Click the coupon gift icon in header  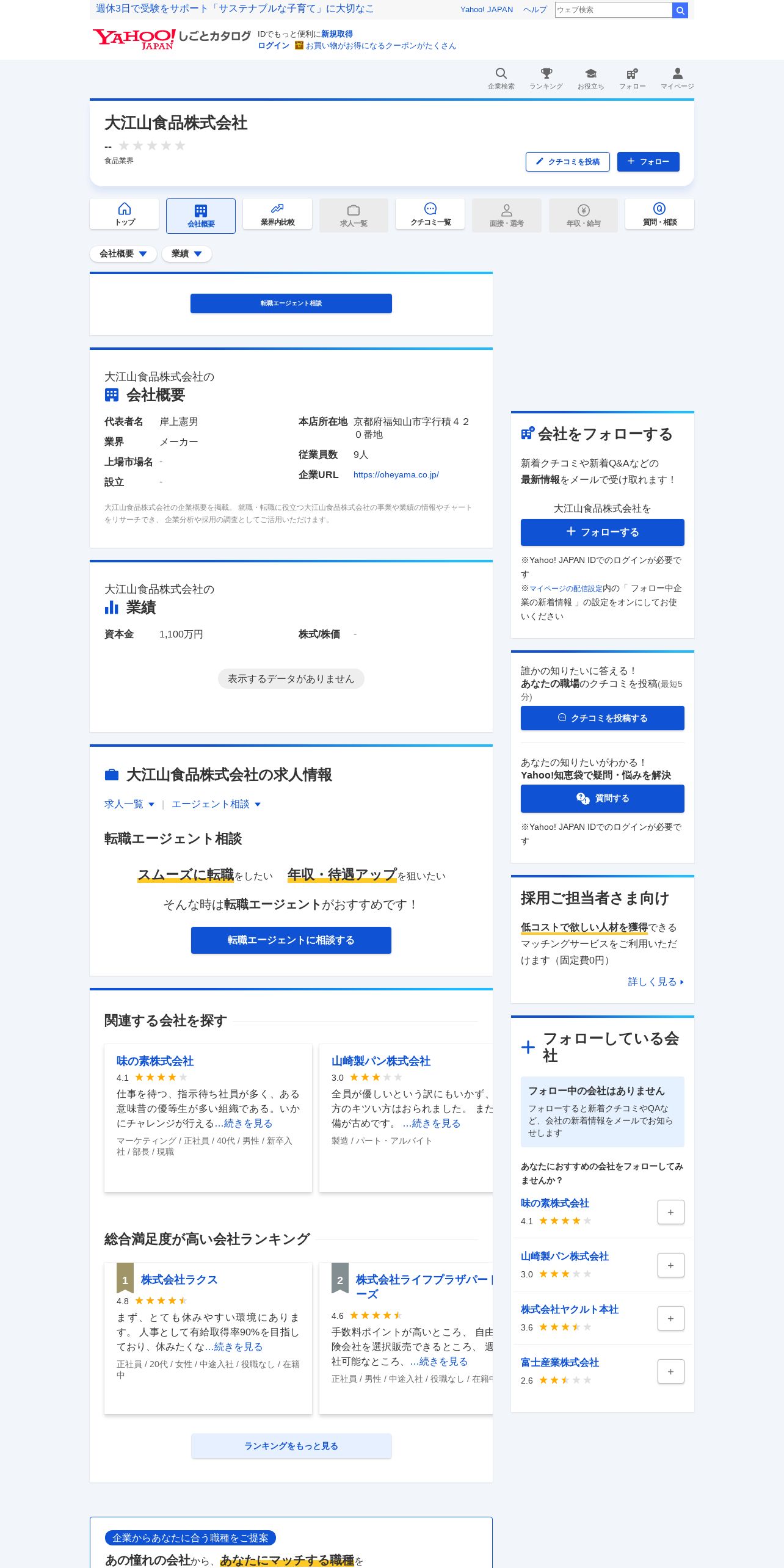tap(299, 45)
